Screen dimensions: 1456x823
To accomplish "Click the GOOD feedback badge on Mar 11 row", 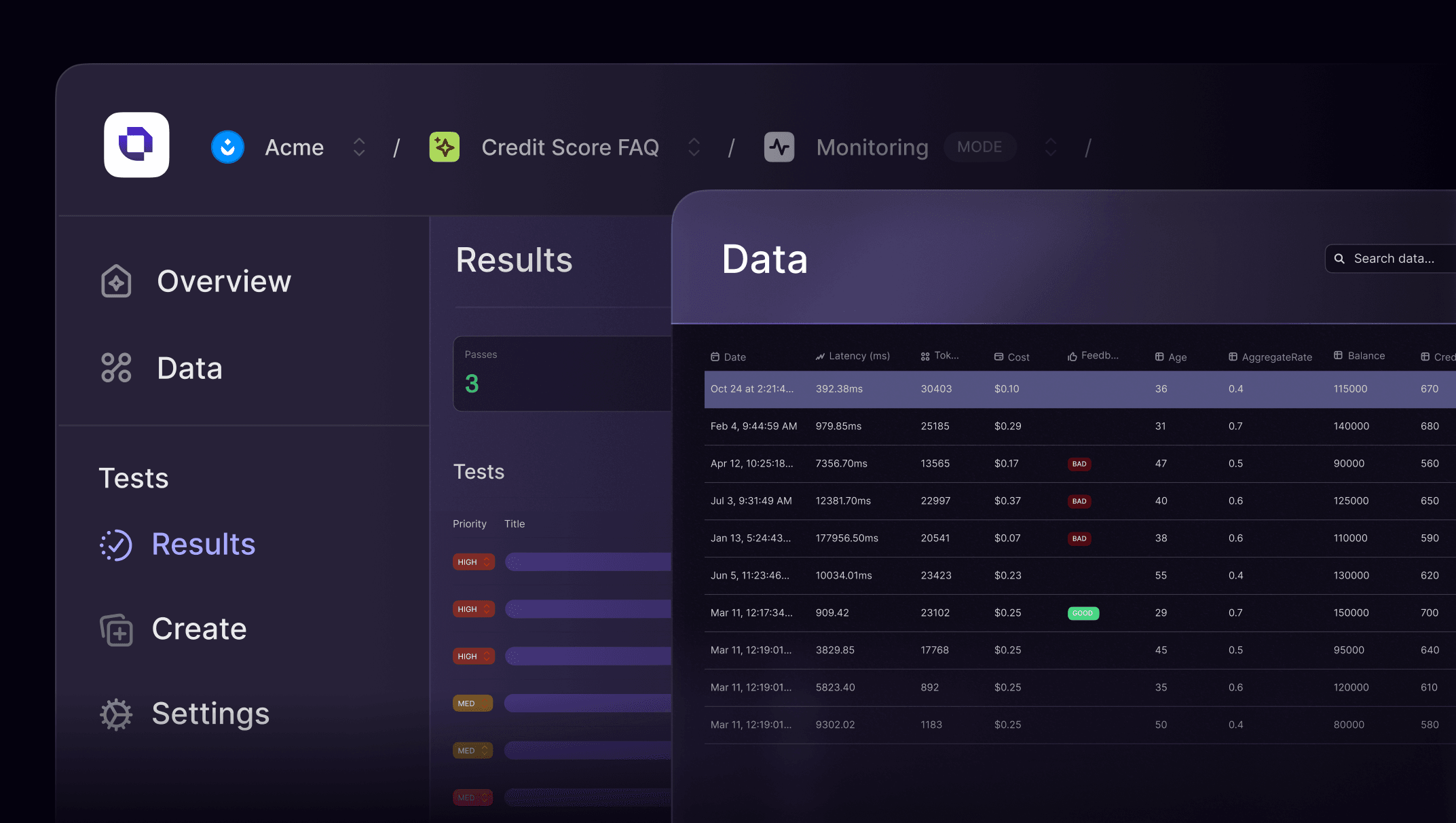I will click(x=1083, y=612).
